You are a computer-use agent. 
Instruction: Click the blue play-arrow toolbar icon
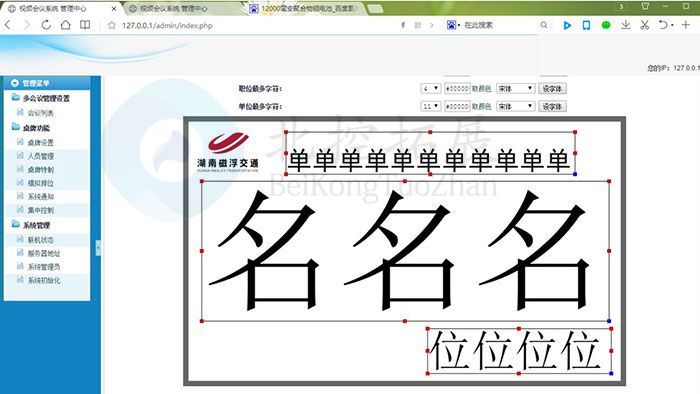pyautogui.click(x=567, y=25)
